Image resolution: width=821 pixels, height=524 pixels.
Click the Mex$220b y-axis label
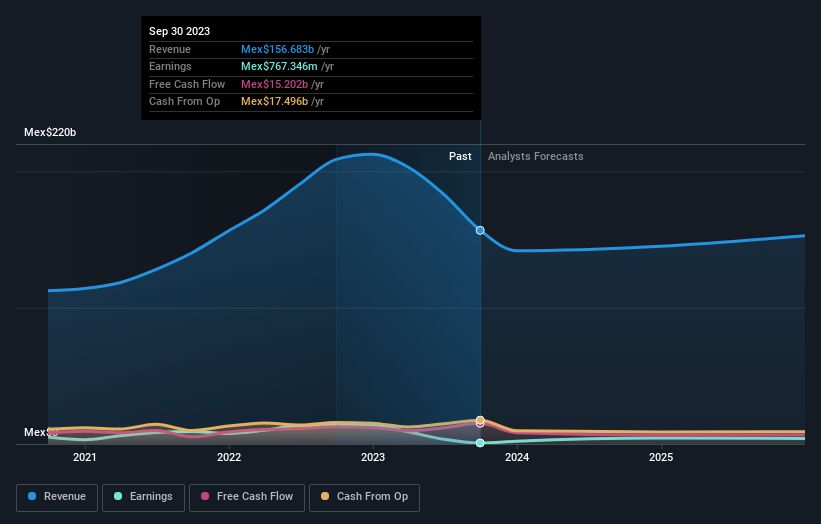[x=50, y=132]
